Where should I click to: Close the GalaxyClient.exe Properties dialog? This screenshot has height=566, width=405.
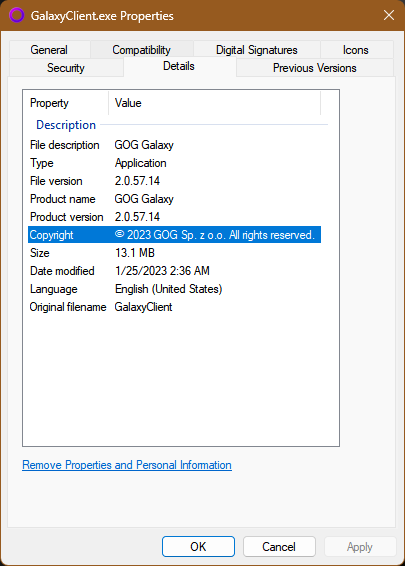click(389, 15)
